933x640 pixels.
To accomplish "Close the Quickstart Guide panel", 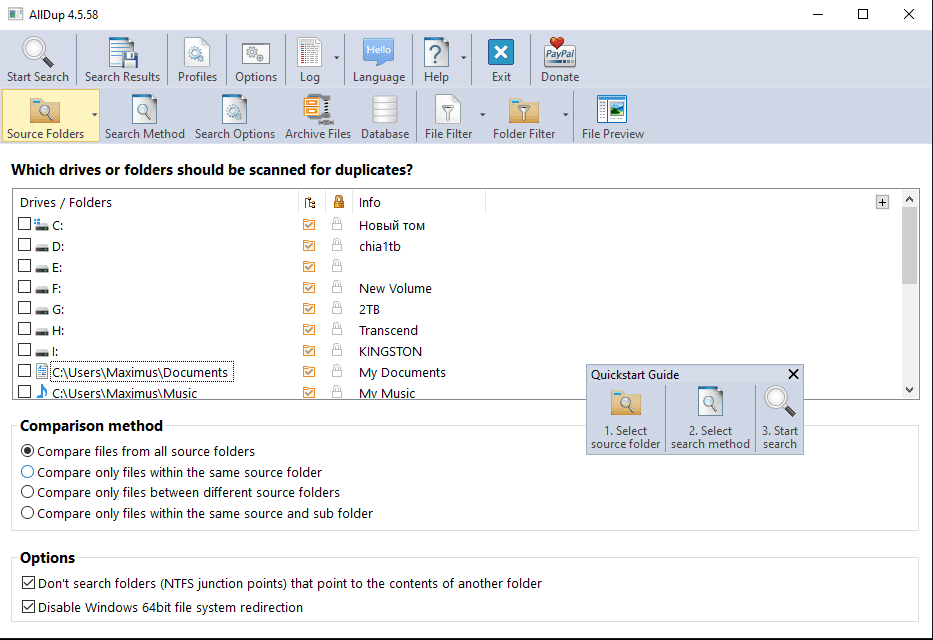I will pyautogui.click(x=793, y=374).
